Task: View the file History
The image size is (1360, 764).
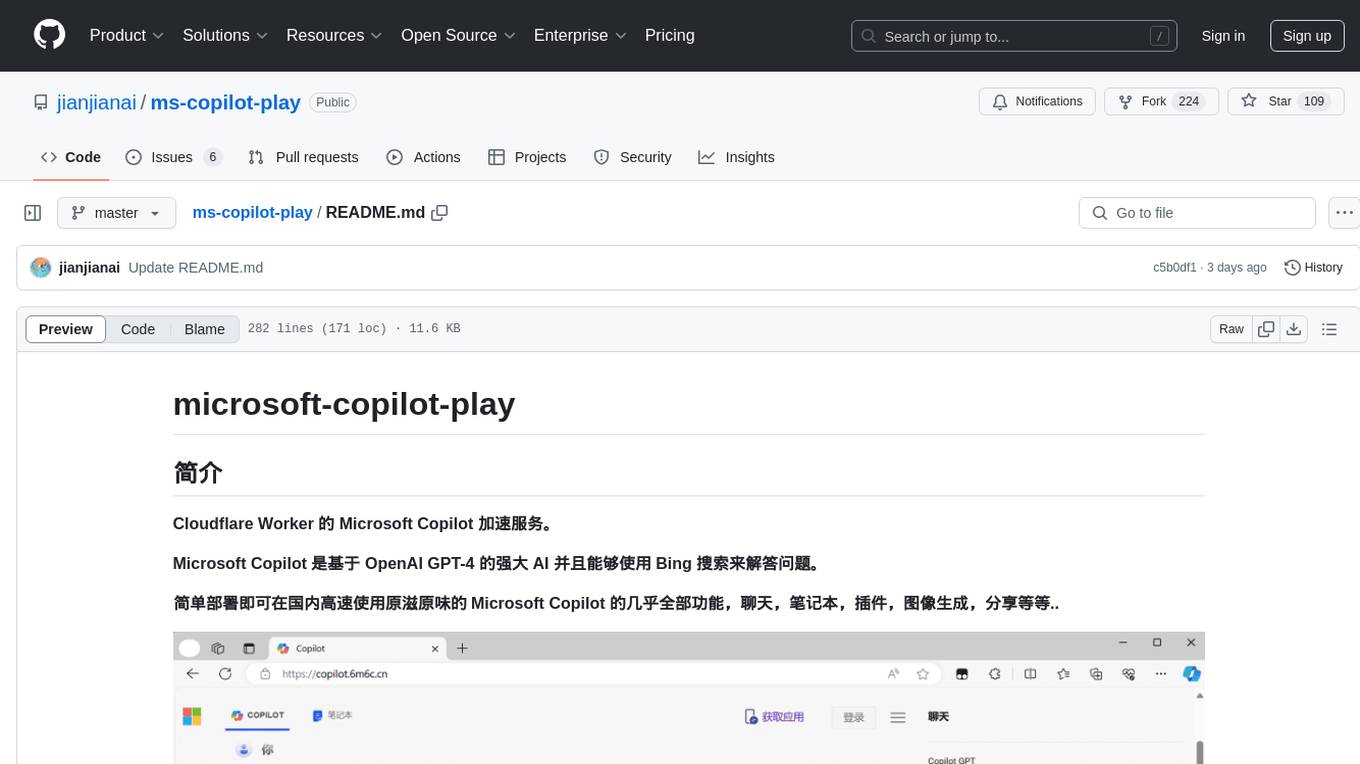Action: click(1313, 268)
